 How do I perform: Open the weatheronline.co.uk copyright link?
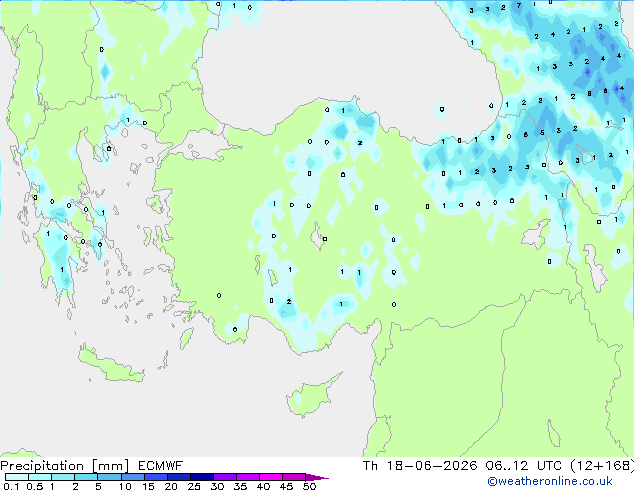[x=549, y=481]
